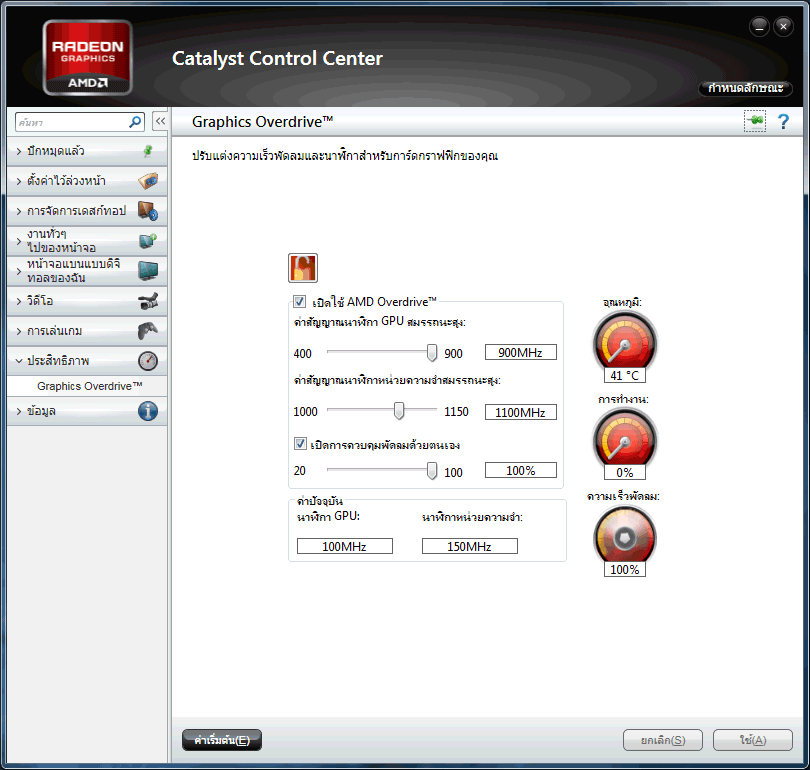This screenshot has width=810, height=770.
Task: Expand the การจัดการเดสก์ทอป section
Action: coord(87,211)
